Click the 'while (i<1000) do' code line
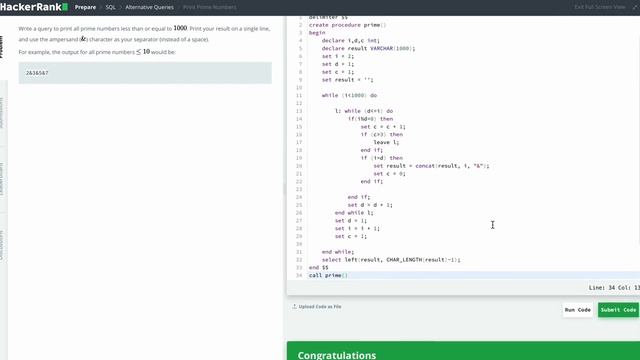Viewport: 640px width, 360px height. pos(349,95)
